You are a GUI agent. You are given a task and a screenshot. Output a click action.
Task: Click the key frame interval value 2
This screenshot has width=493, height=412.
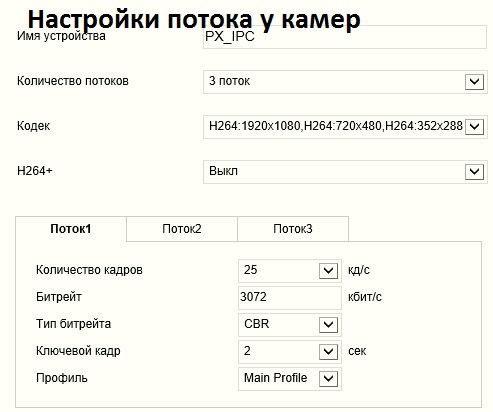(247, 351)
